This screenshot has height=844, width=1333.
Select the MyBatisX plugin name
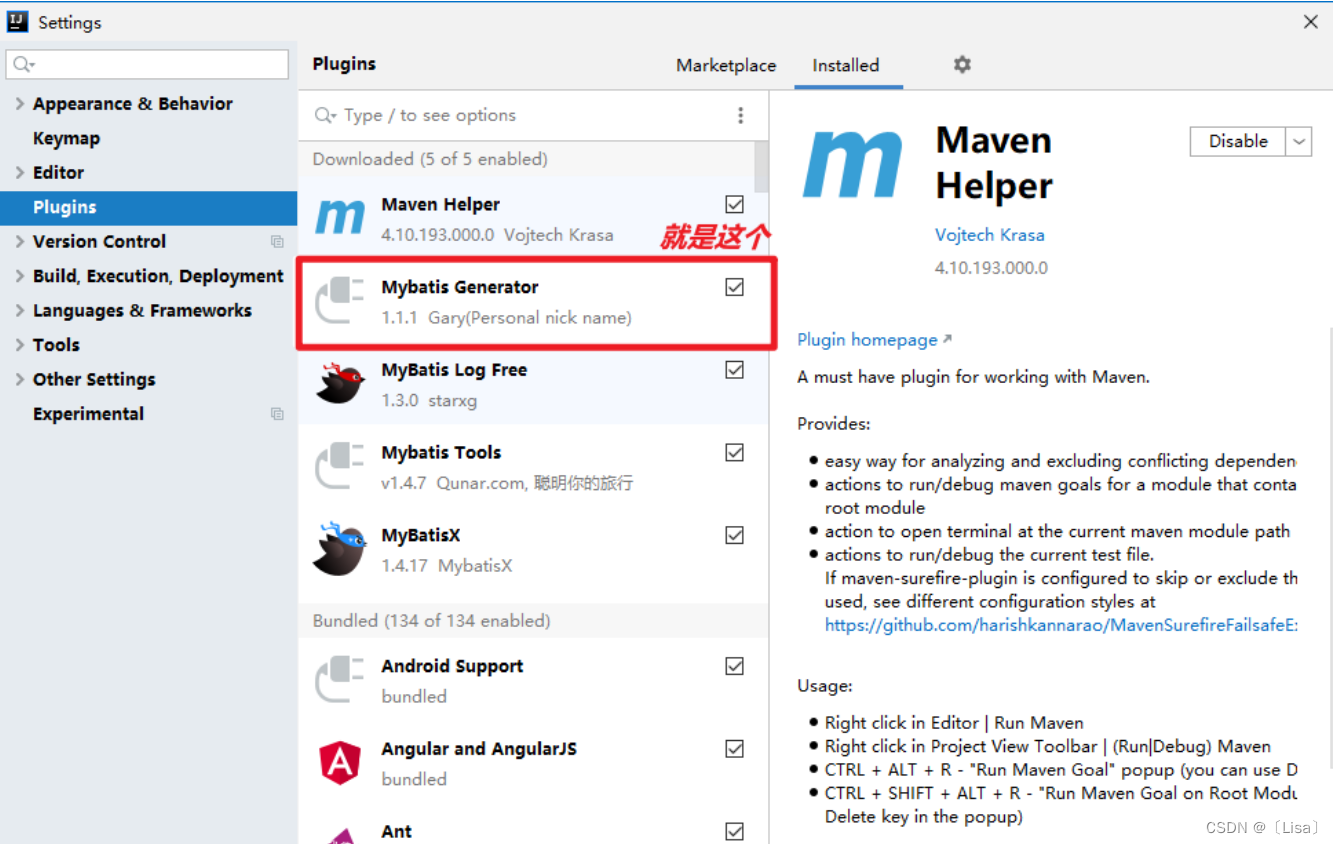tap(421, 536)
